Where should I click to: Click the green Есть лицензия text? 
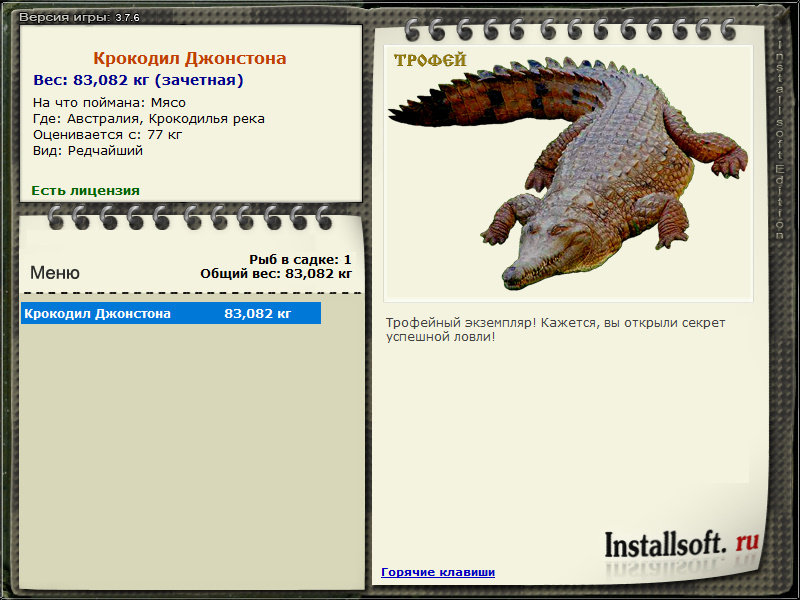(x=85, y=190)
